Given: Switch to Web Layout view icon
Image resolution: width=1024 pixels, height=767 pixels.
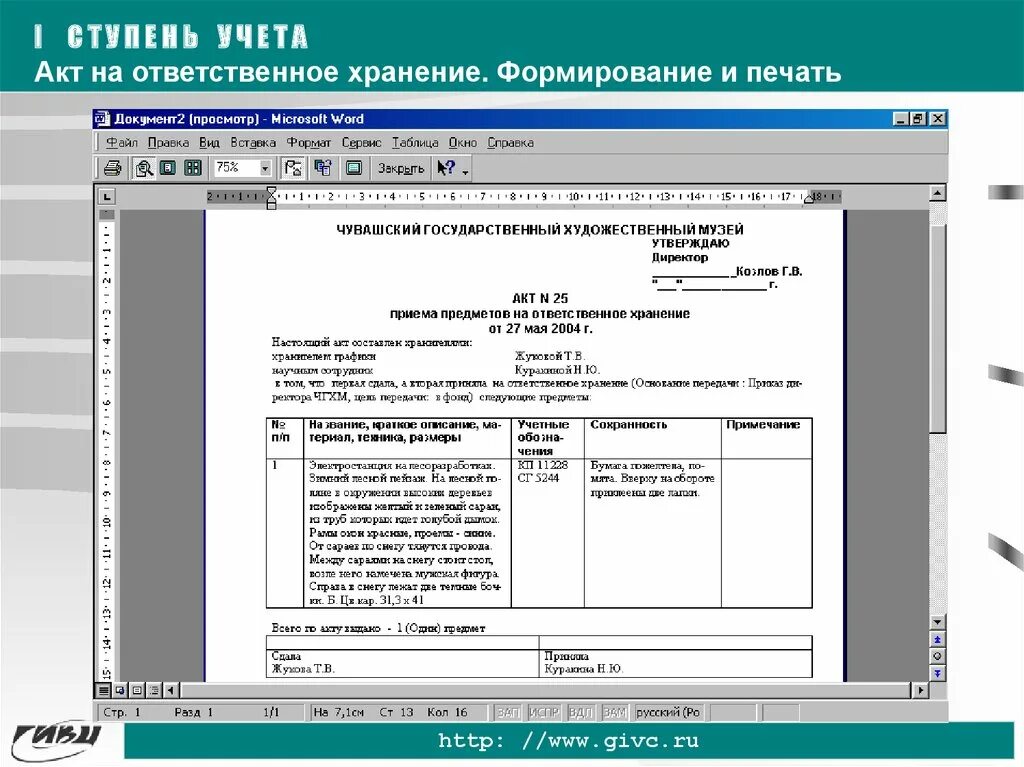Looking at the screenshot, I should [120, 690].
